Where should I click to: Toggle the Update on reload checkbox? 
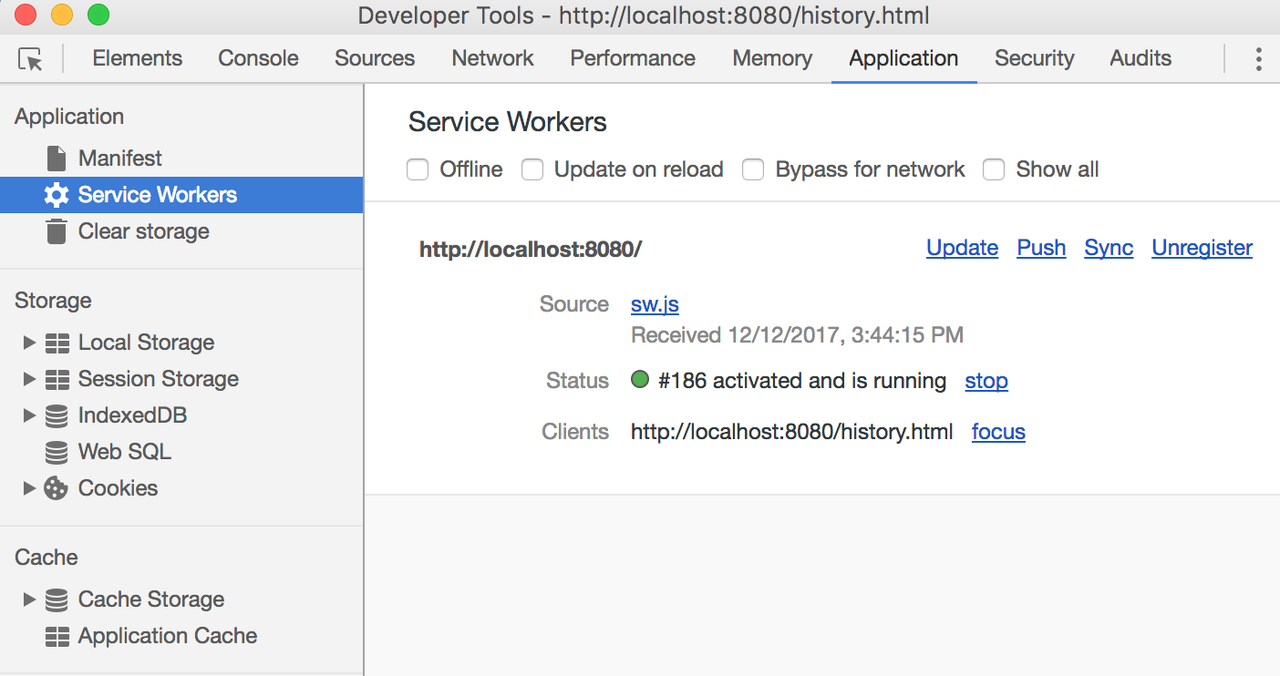coord(533,170)
